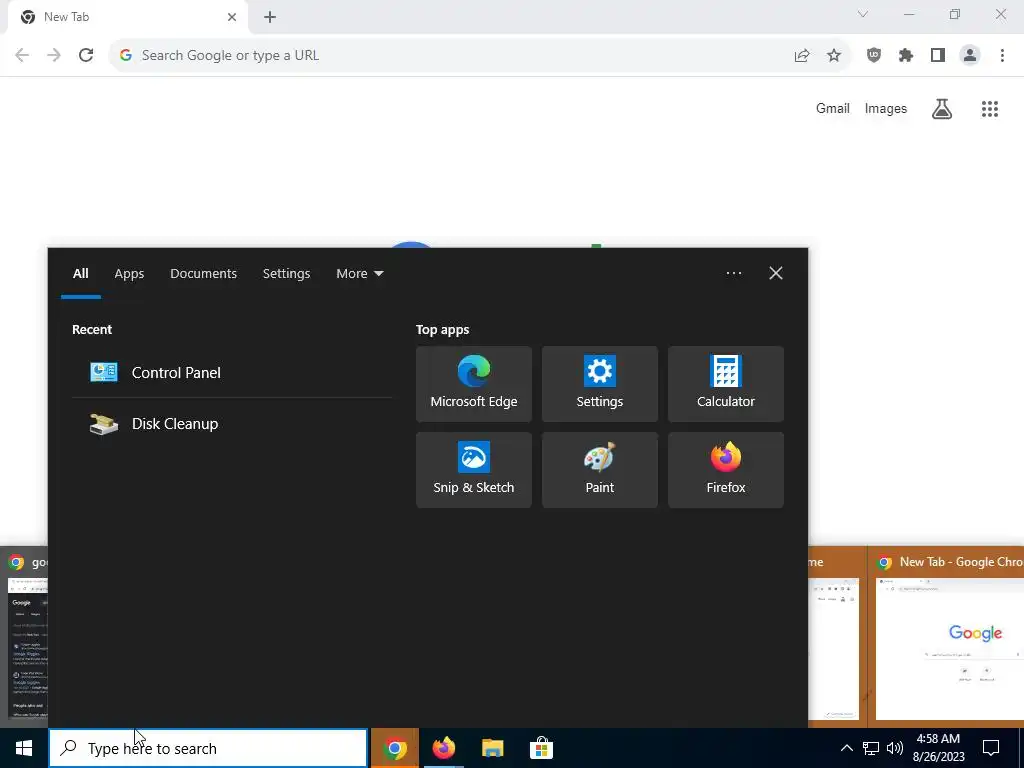Switch to the Apps search tab
This screenshot has width=1024, height=768.
coord(129,274)
